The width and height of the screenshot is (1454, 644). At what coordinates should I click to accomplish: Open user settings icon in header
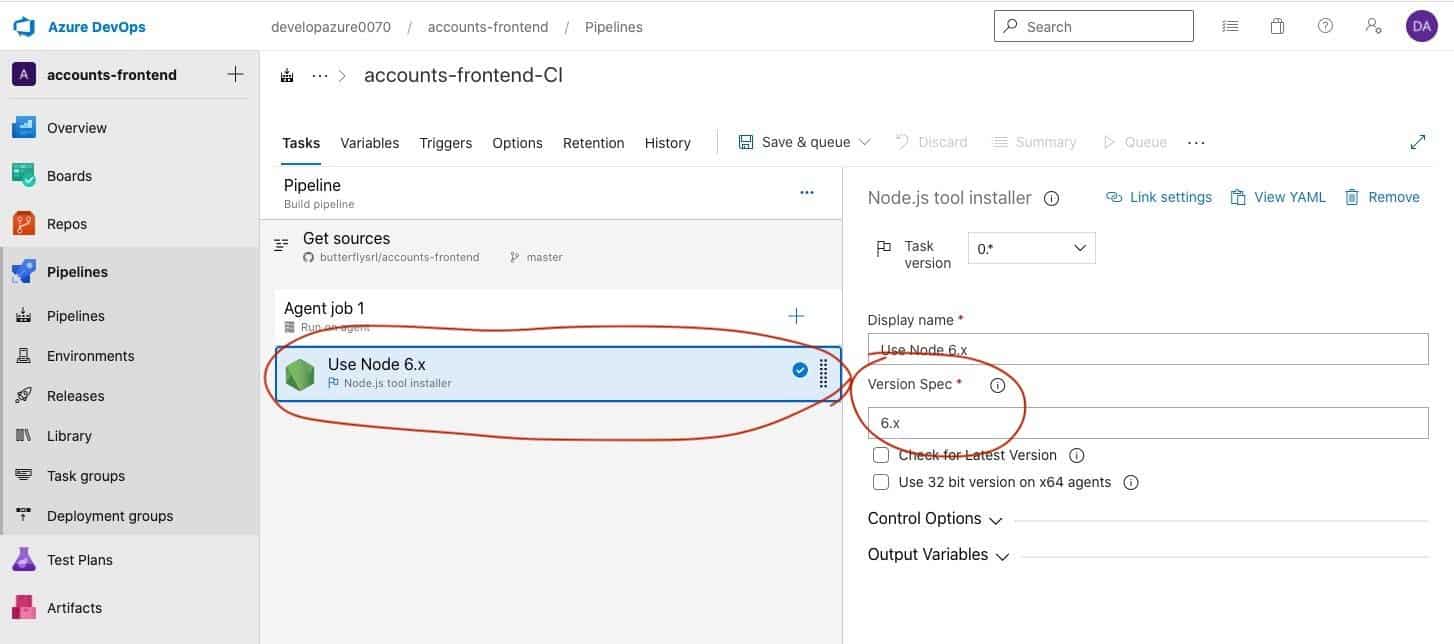(1373, 27)
